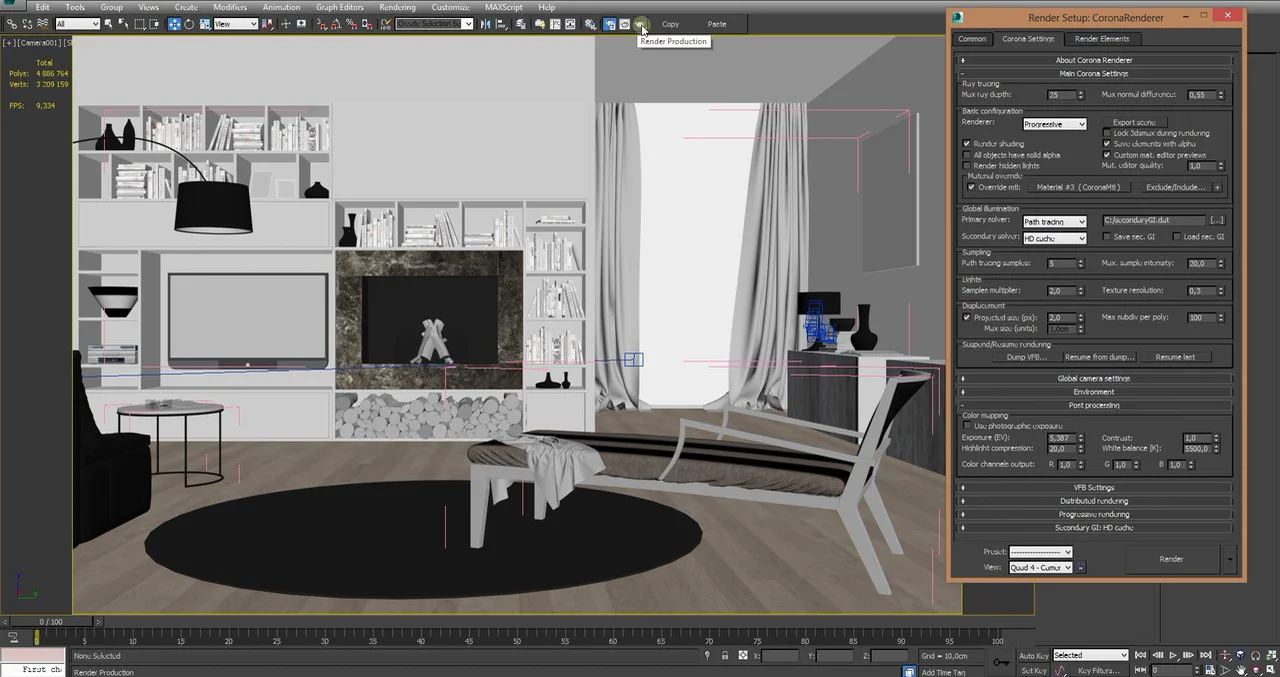Open the View Quad 4 dropdown
Screen dimensions: 1280x677
click(1040, 567)
